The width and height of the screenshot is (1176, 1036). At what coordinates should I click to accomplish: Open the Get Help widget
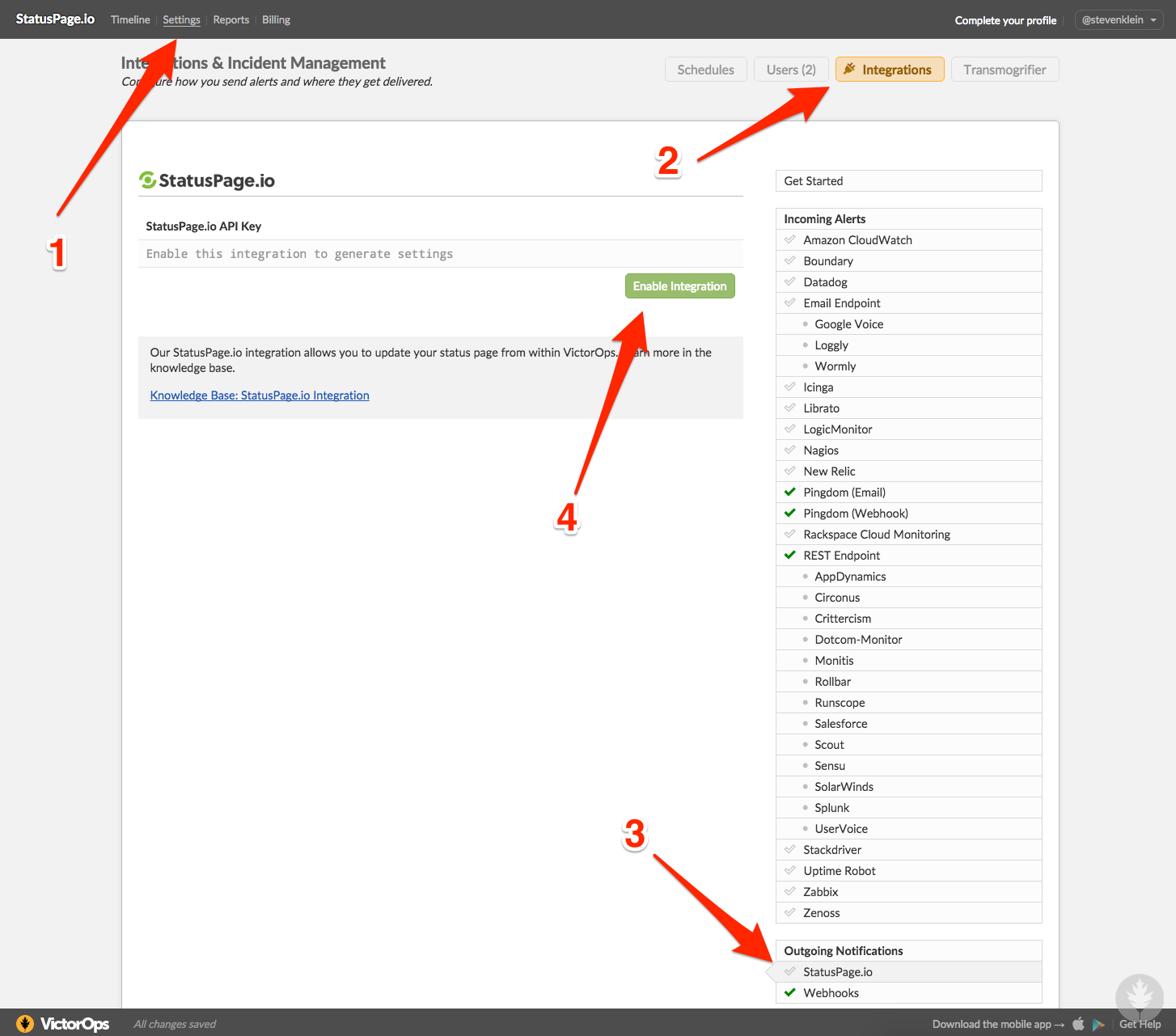pyautogui.click(x=1140, y=1024)
